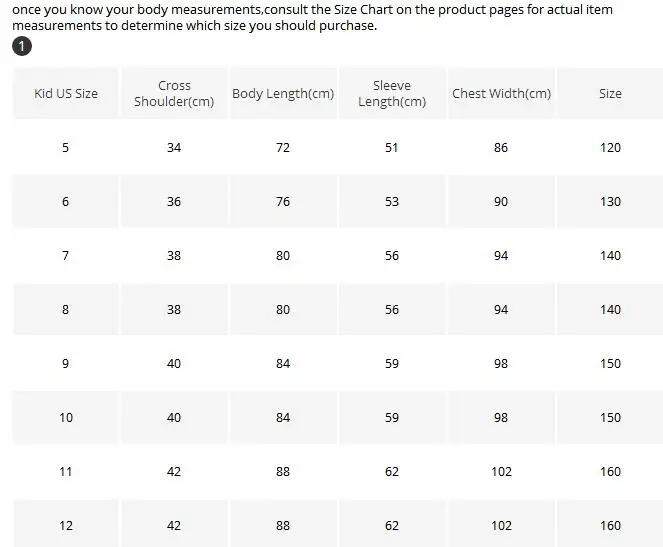Click the Sleeve Length(cm) column header
The image size is (663, 547).
click(392, 93)
